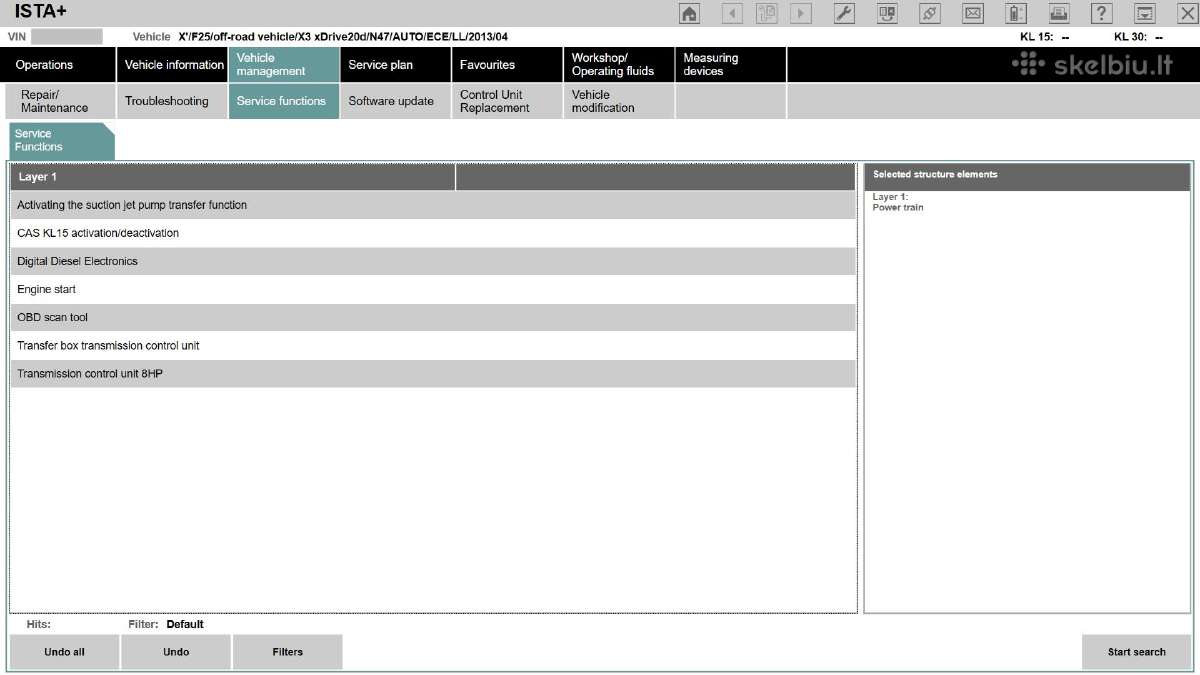Switch to Repair/Maintenance submenu
This screenshot has width=1200, height=675.
pyautogui.click(x=62, y=102)
